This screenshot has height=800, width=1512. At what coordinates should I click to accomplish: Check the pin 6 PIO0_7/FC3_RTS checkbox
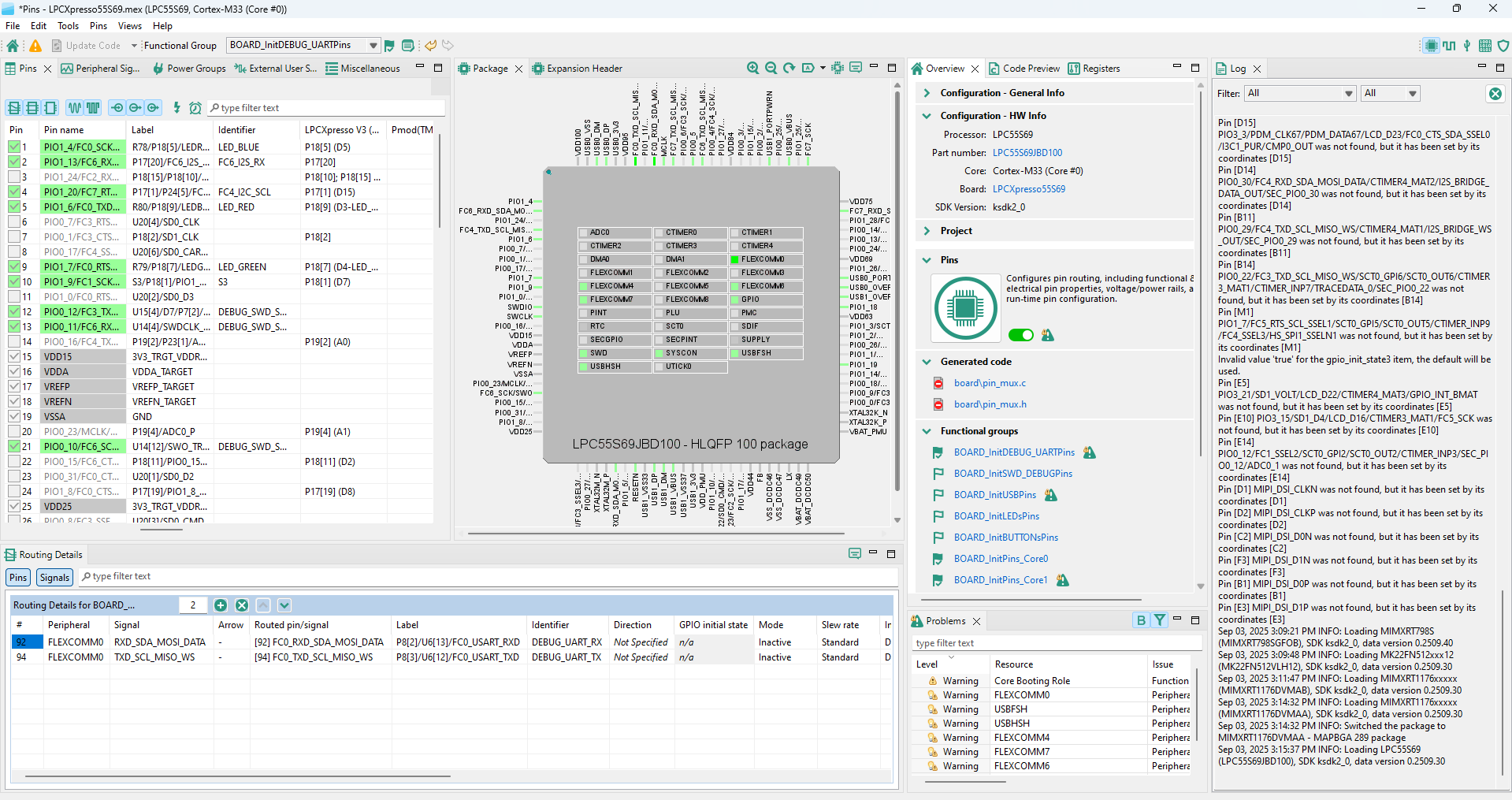[x=14, y=222]
